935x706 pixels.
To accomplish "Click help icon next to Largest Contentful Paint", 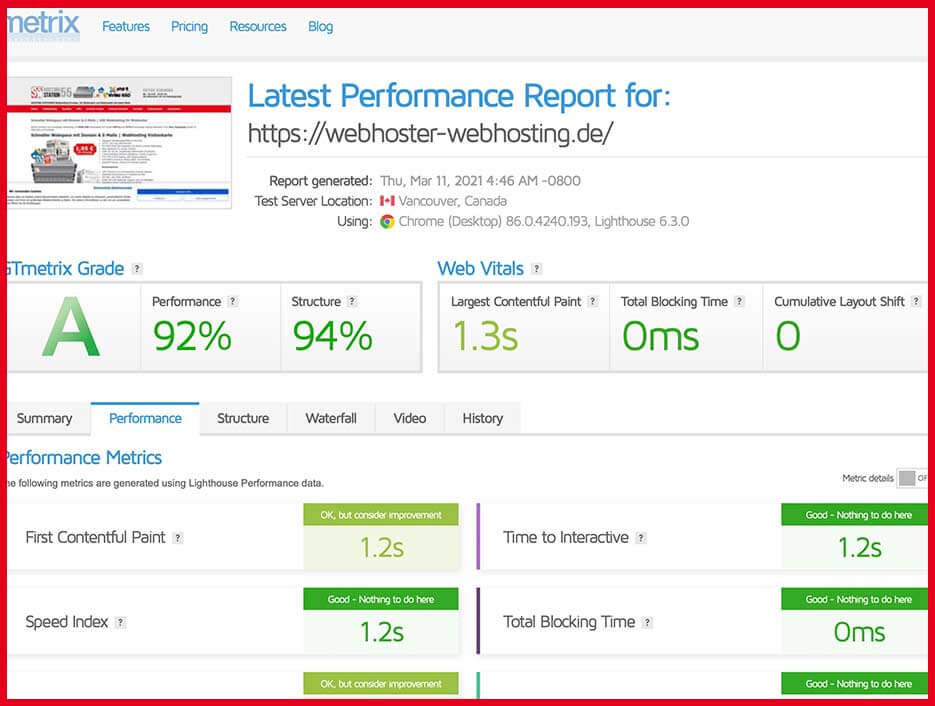I will pyautogui.click(x=593, y=300).
